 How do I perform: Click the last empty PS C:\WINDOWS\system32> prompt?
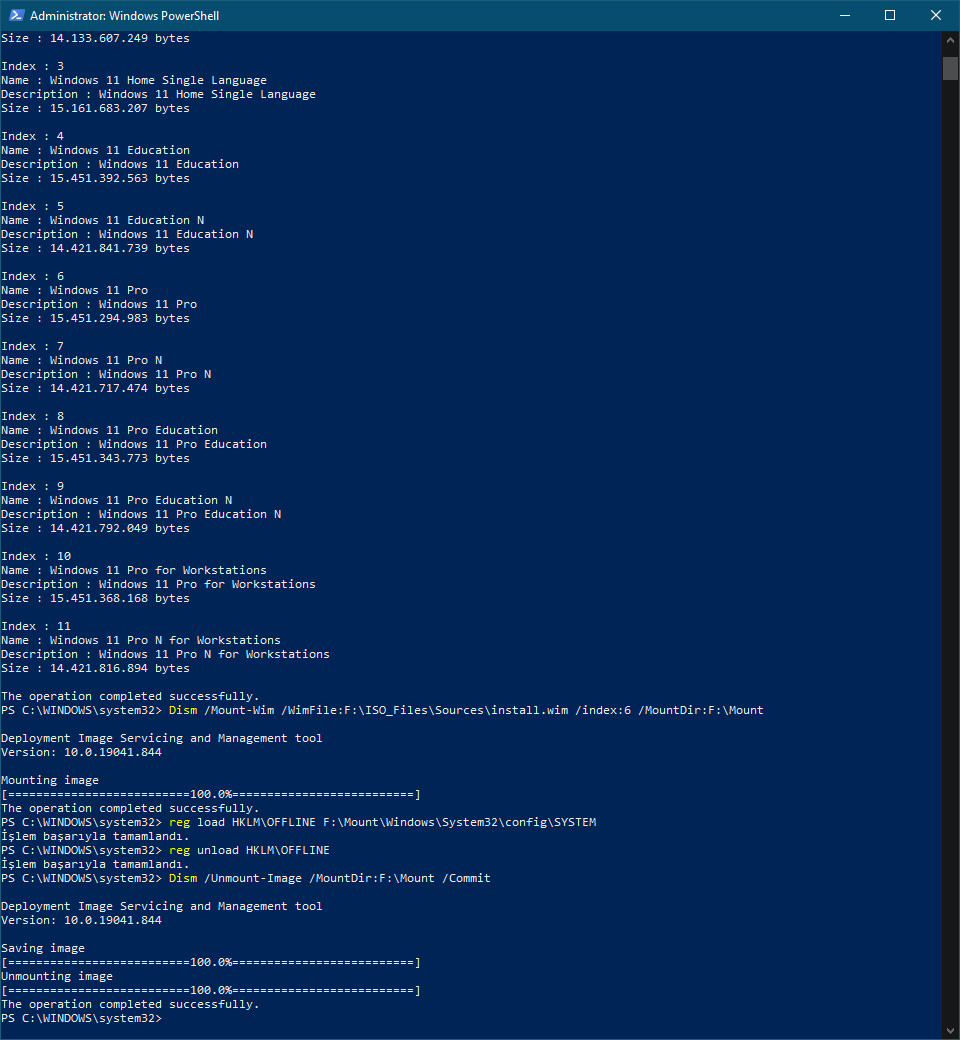coord(82,1018)
